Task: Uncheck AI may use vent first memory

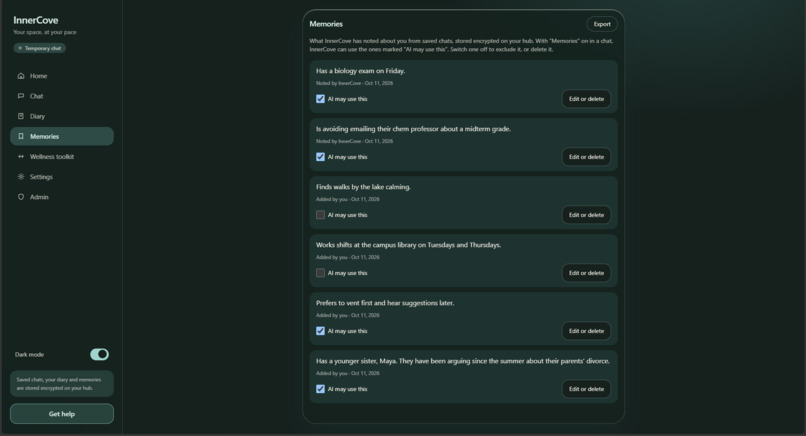Action: [320, 331]
